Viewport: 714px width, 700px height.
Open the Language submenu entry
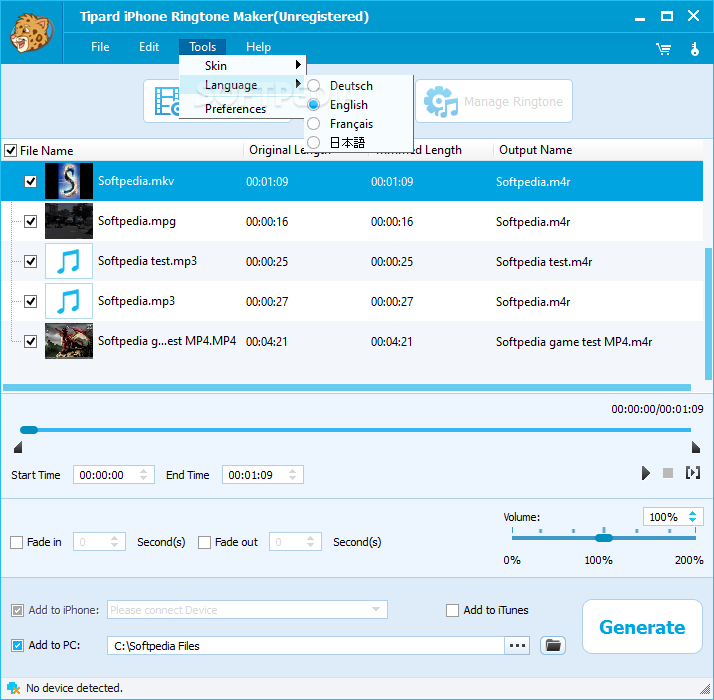(x=242, y=85)
